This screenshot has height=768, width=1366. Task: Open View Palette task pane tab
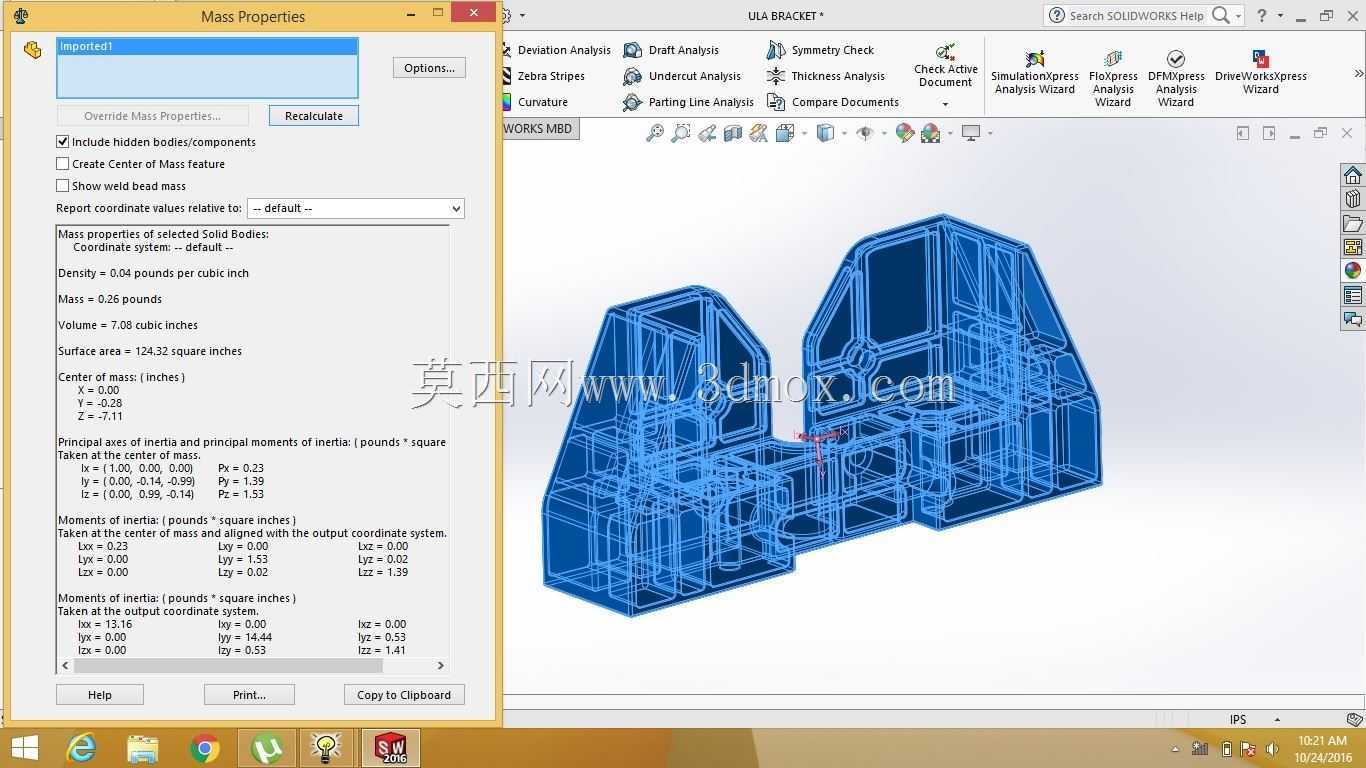pyautogui.click(x=1353, y=247)
